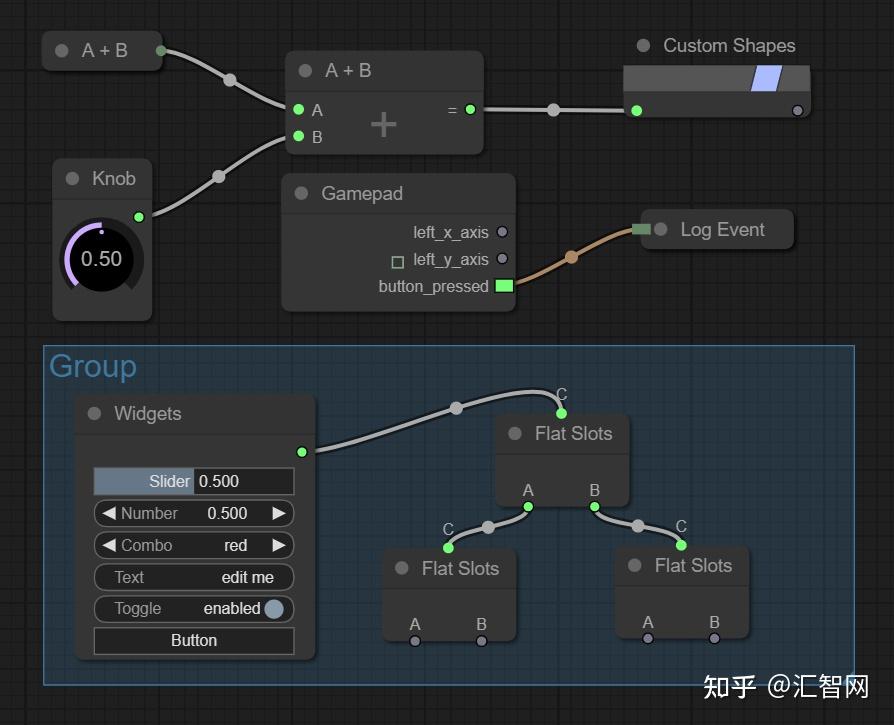Viewport: 894px width, 725px height.
Task: Check the left_y_axis checkbox on the Gamepad node
Action: [398, 259]
